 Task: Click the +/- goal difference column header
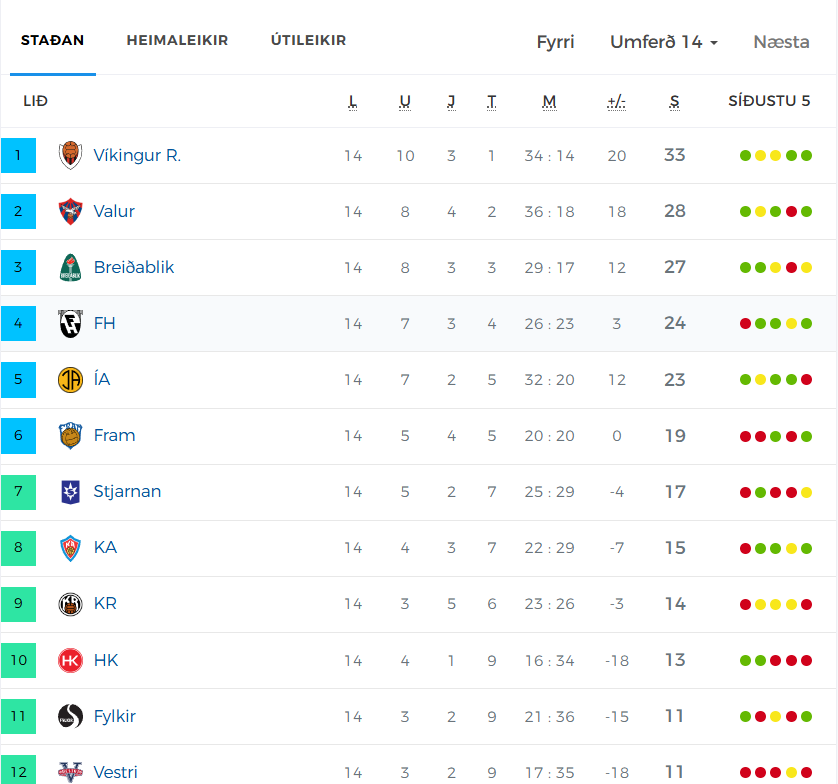pyautogui.click(x=616, y=102)
